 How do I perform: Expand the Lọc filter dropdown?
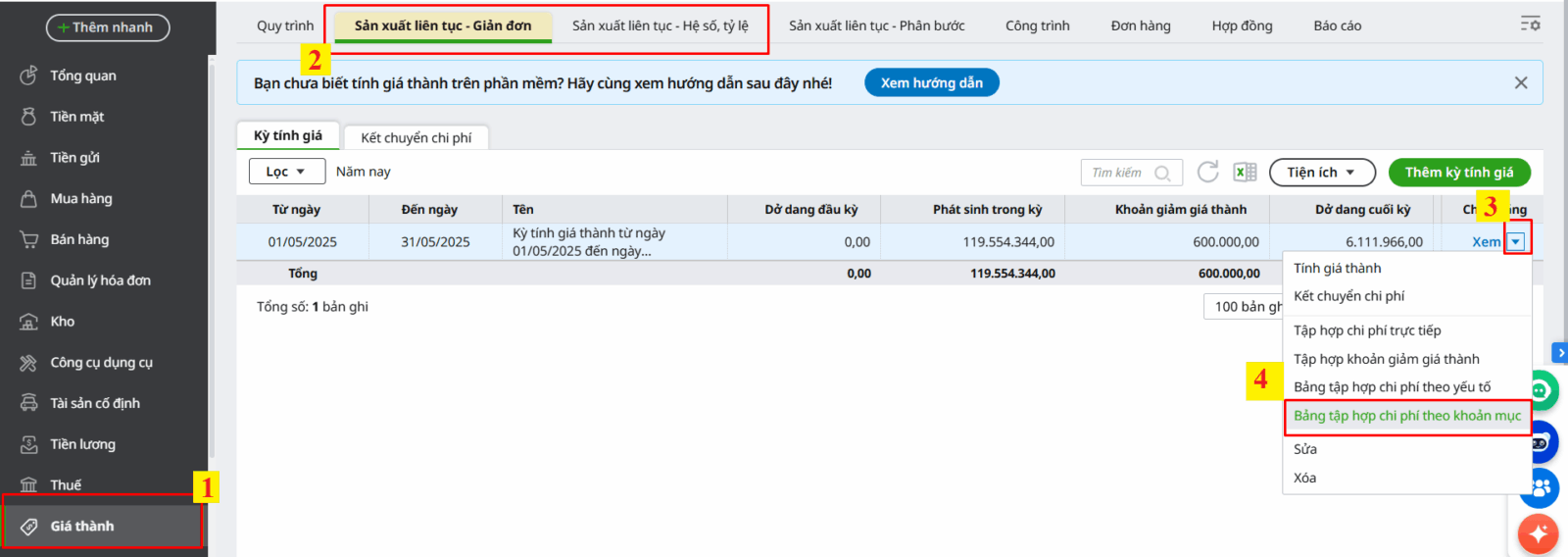[x=286, y=172]
